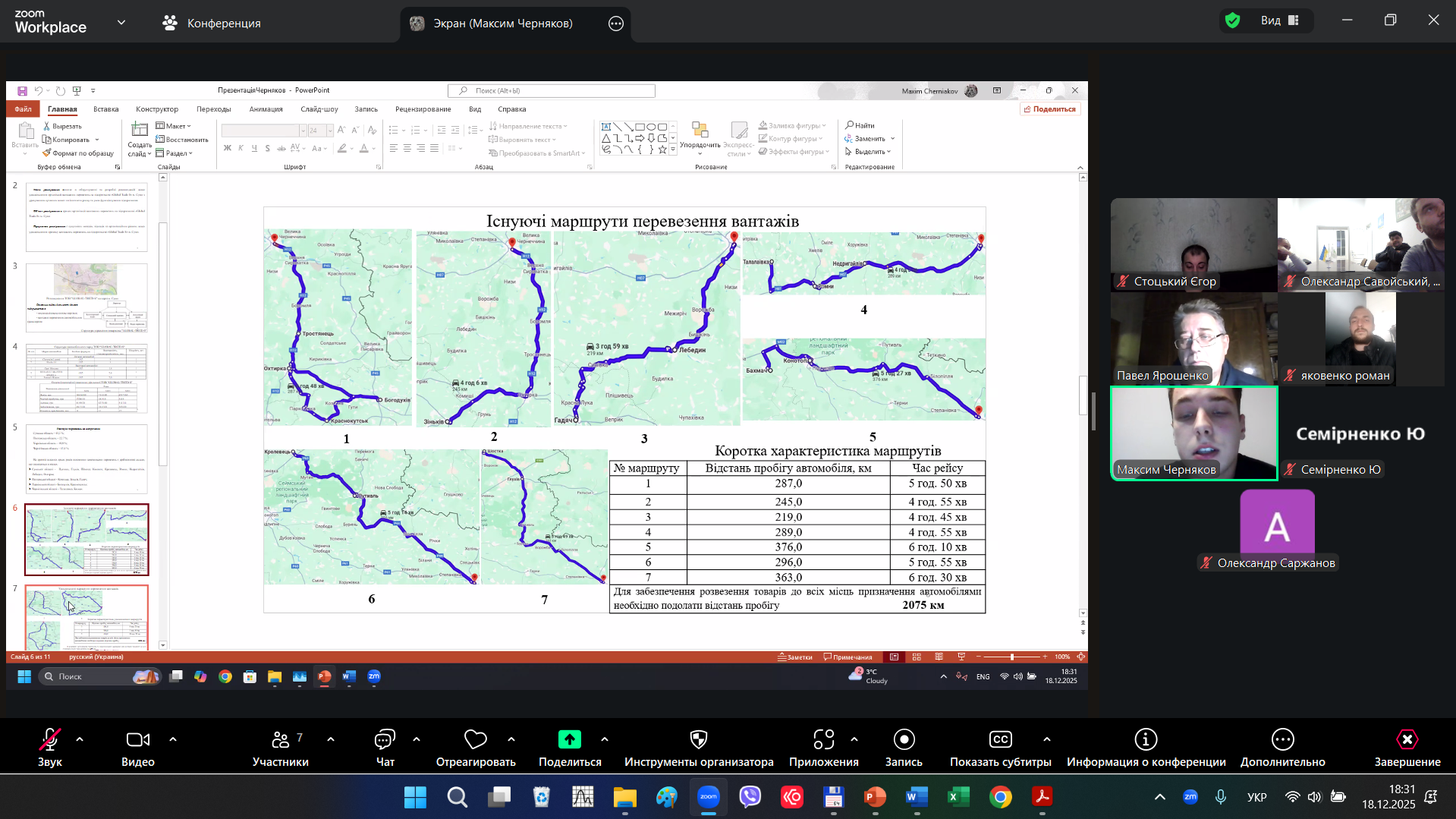Open the Apps icon in Zoom toolbar
The image size is (1456, 819).
[x=823, y=740]
